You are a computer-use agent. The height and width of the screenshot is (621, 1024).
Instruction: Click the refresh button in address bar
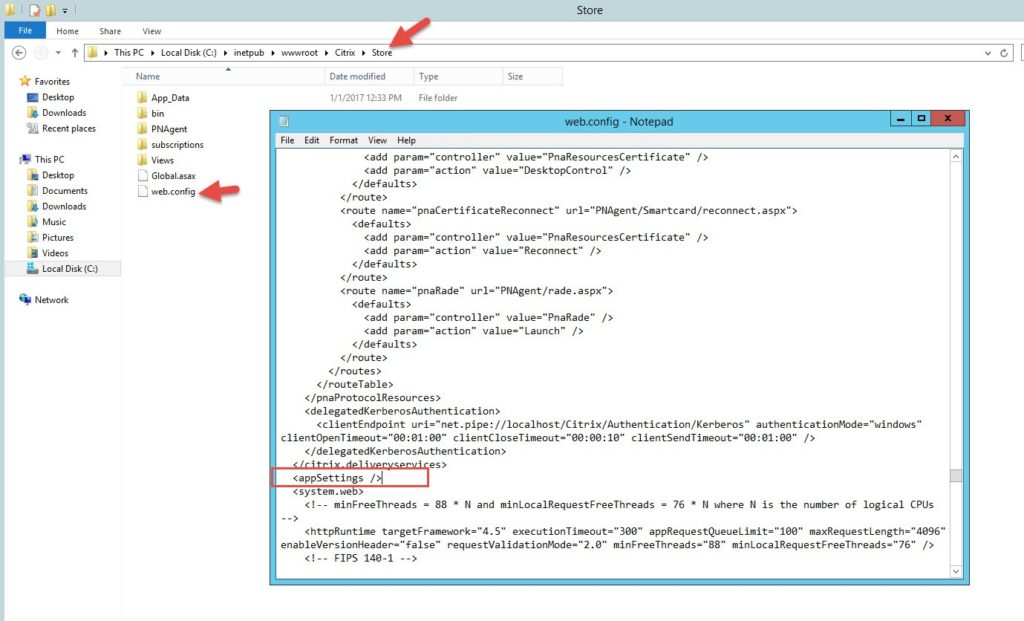[x=1004, y=53]
